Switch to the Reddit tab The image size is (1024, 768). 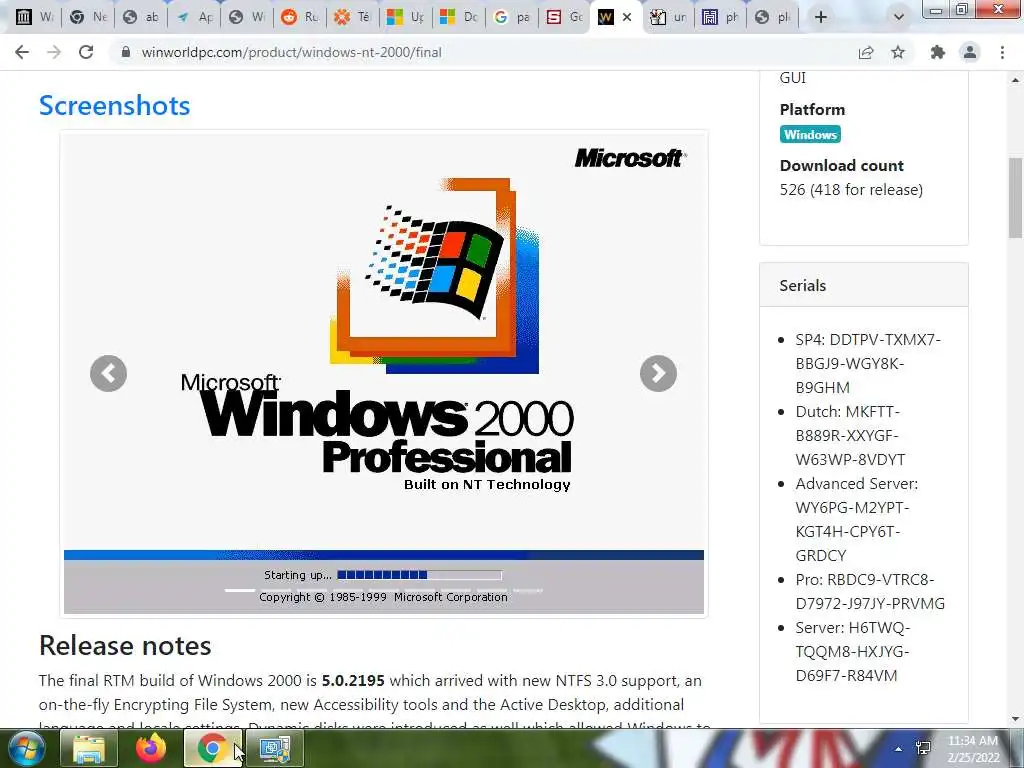300,17
